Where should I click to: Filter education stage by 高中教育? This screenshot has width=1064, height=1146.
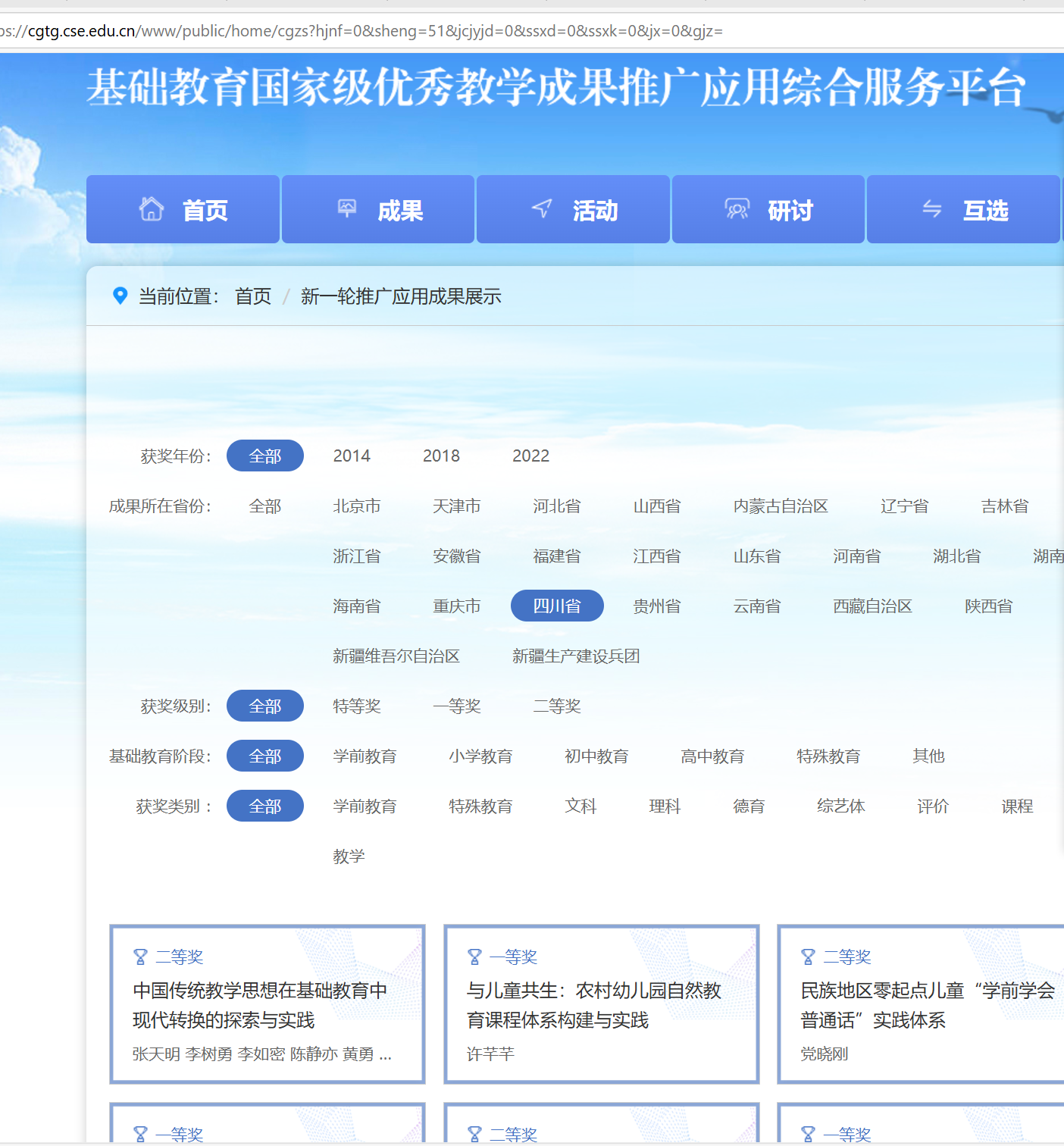[712, 756]
